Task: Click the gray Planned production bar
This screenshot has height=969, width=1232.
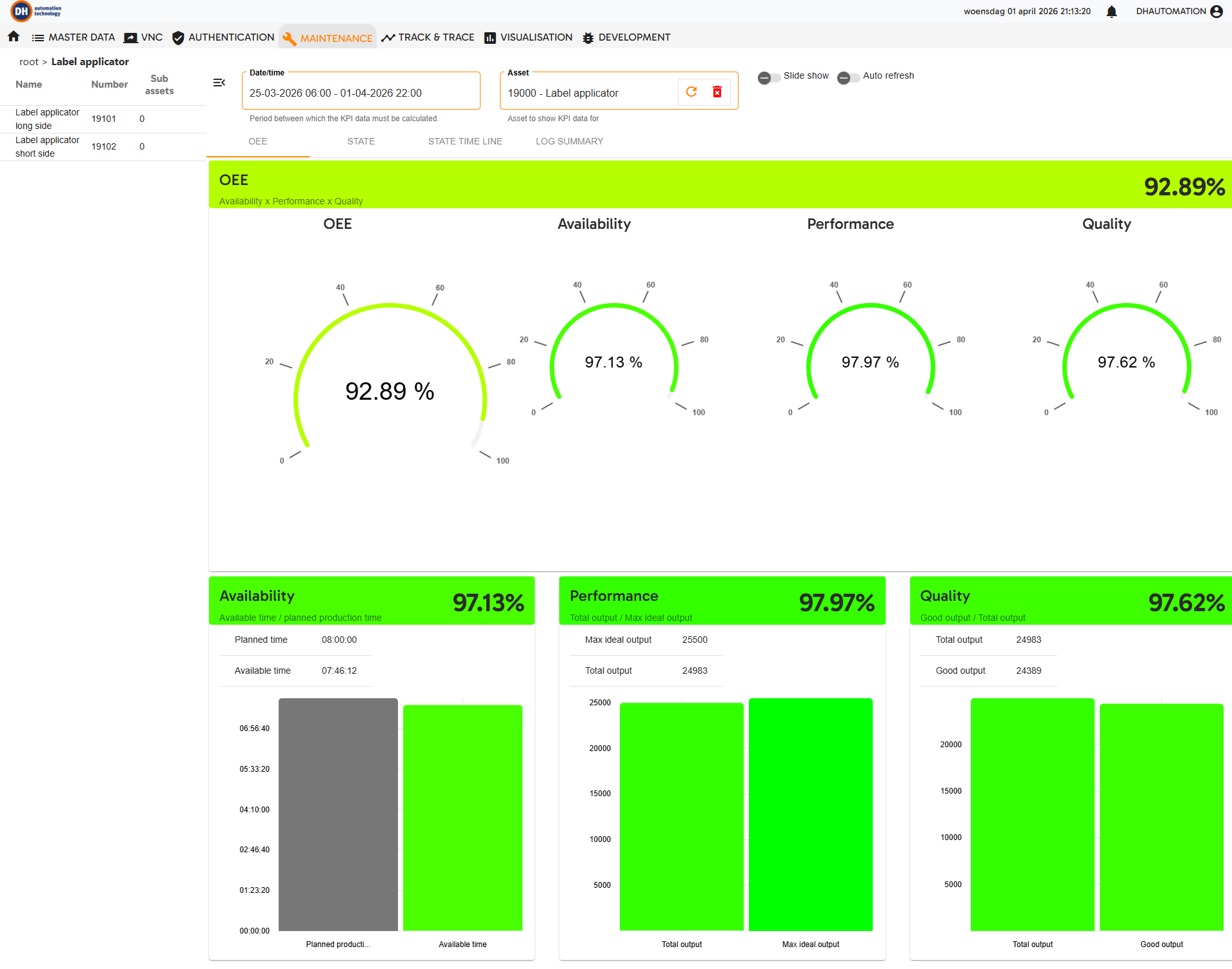Action: pos(338,814)
